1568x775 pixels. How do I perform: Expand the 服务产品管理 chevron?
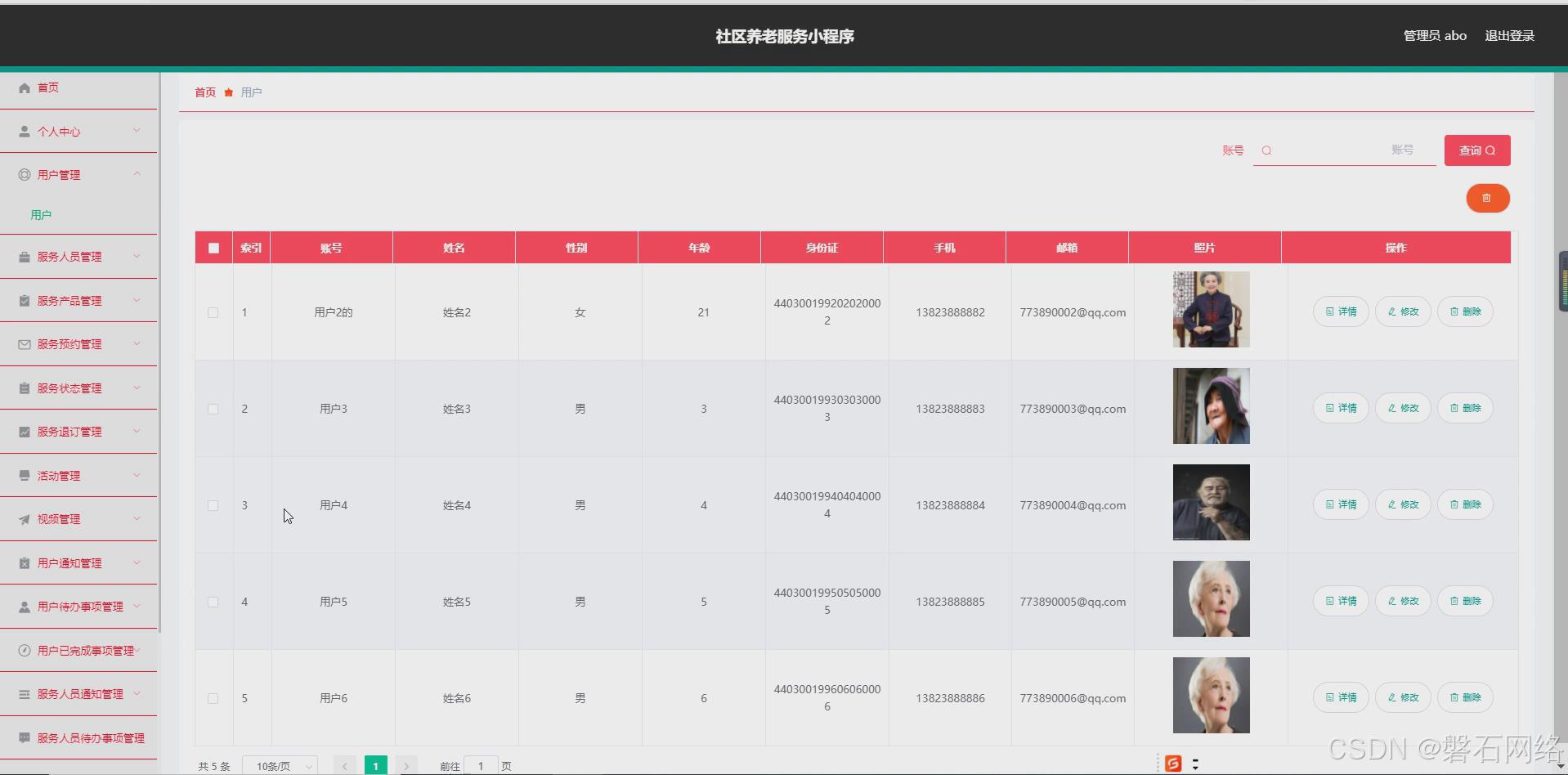(x=137, y=300)
